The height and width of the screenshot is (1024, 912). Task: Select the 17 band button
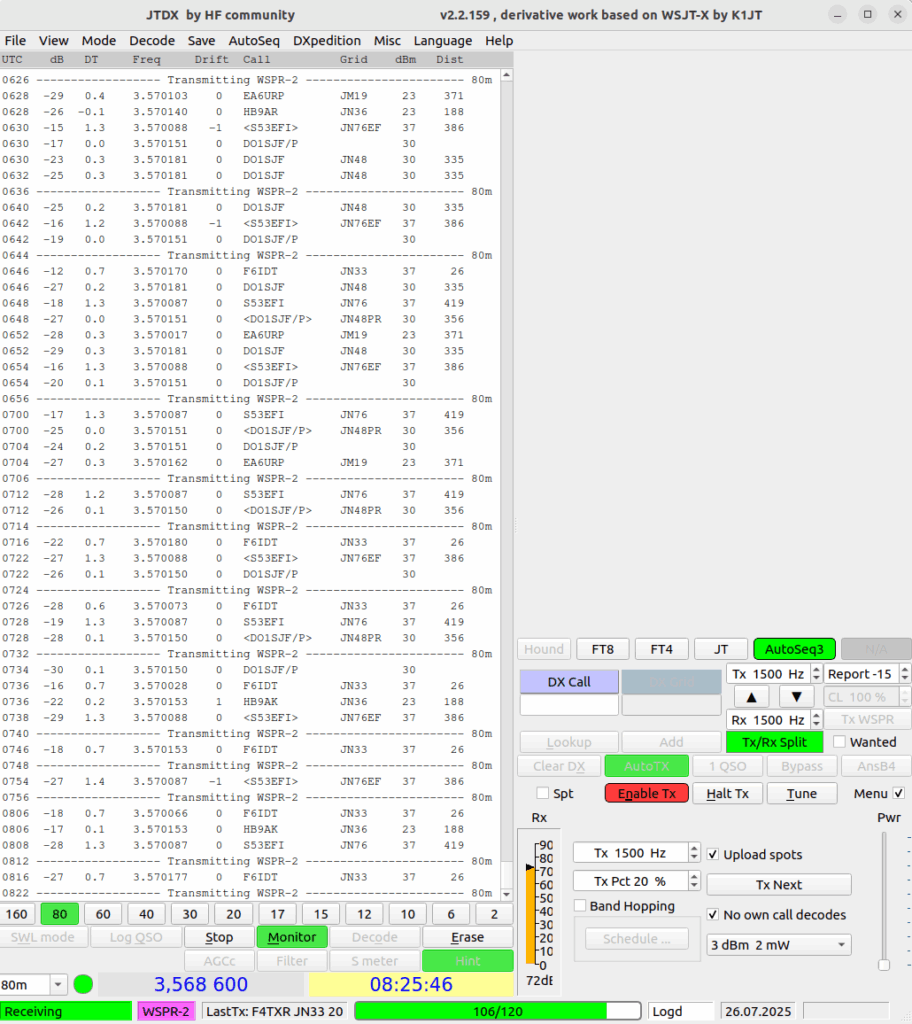coord(277,914)
